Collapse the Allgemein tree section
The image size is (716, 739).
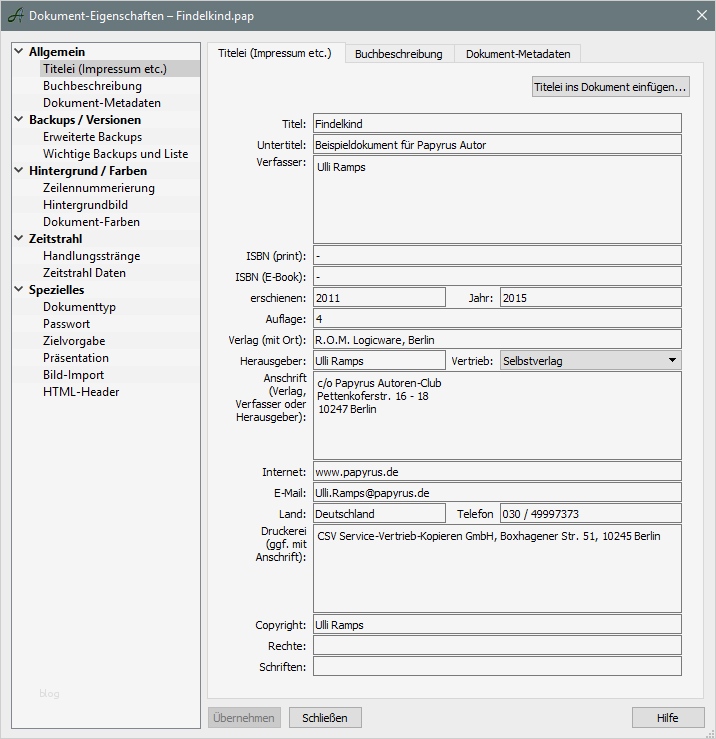pos(19,51)
